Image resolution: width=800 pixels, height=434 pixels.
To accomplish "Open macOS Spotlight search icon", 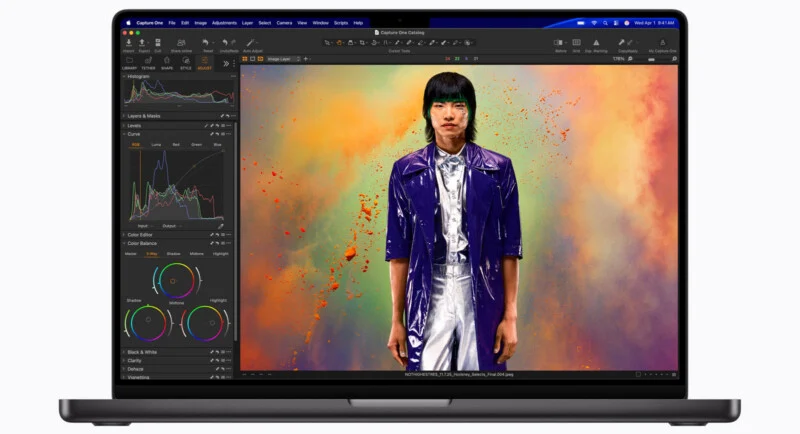I will [605, 23].
